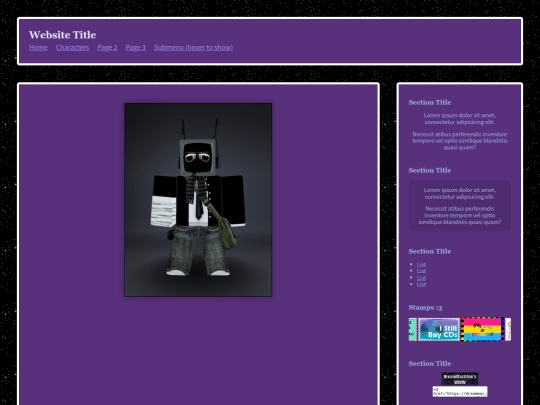
Task: Click the underlined List link in sidebar
Action: click(421, 278)
